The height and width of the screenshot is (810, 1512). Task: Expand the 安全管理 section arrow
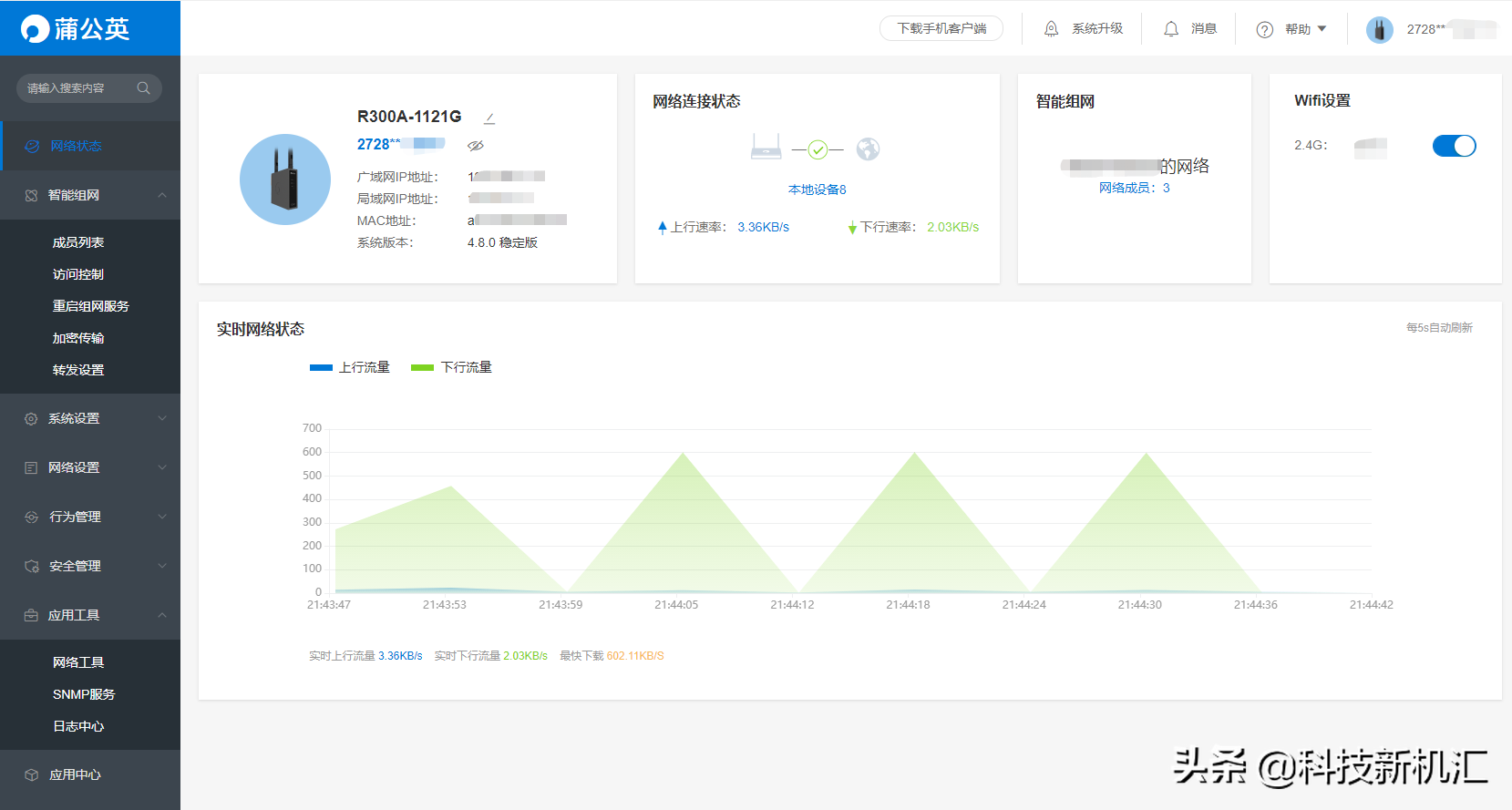162,566
